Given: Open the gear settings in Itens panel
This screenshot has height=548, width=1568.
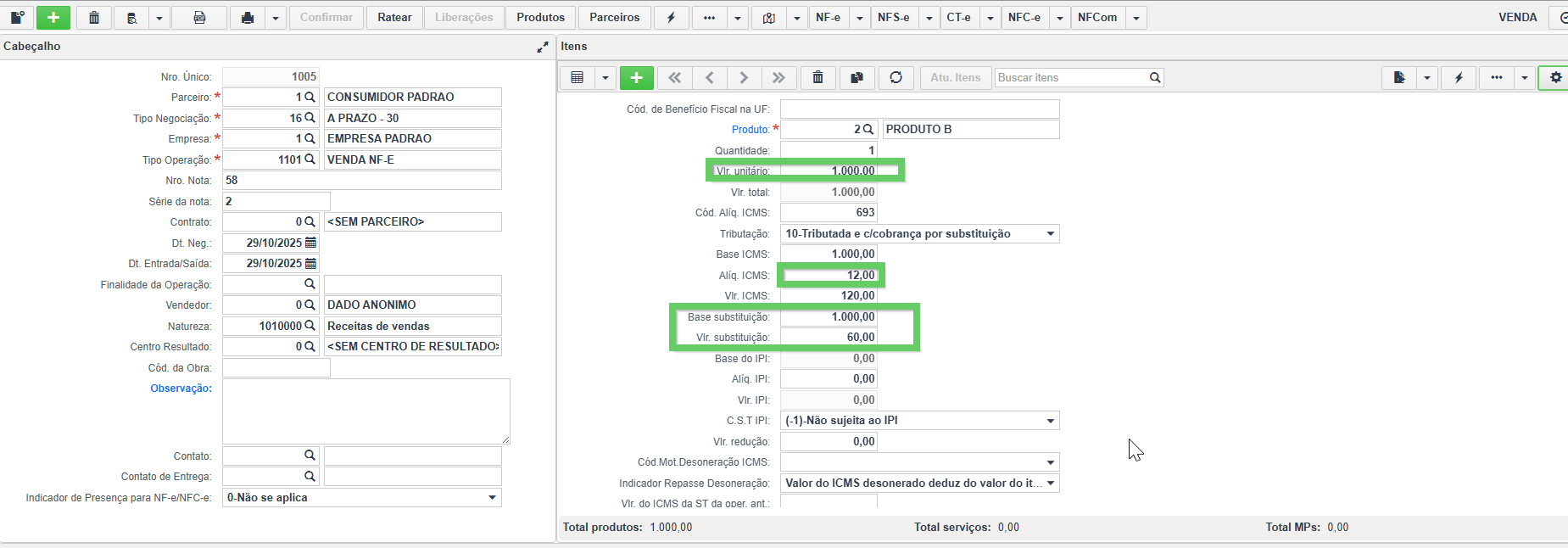Looking at the screenshot, I should point(1555,77).
